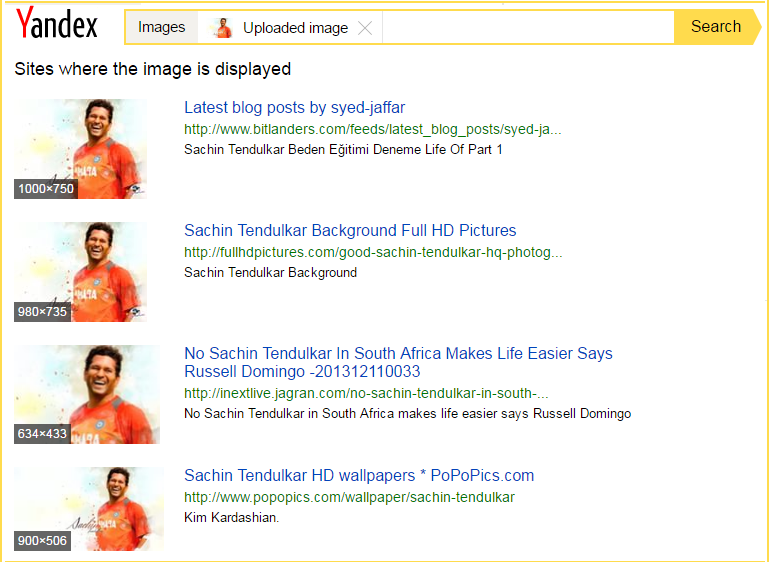The width and height of the screenshot is (770, 562).
Task: Open 'Sachin Tendulkar HD wallpapers * PoPoPics.com'
Action: tap(359, 475)
